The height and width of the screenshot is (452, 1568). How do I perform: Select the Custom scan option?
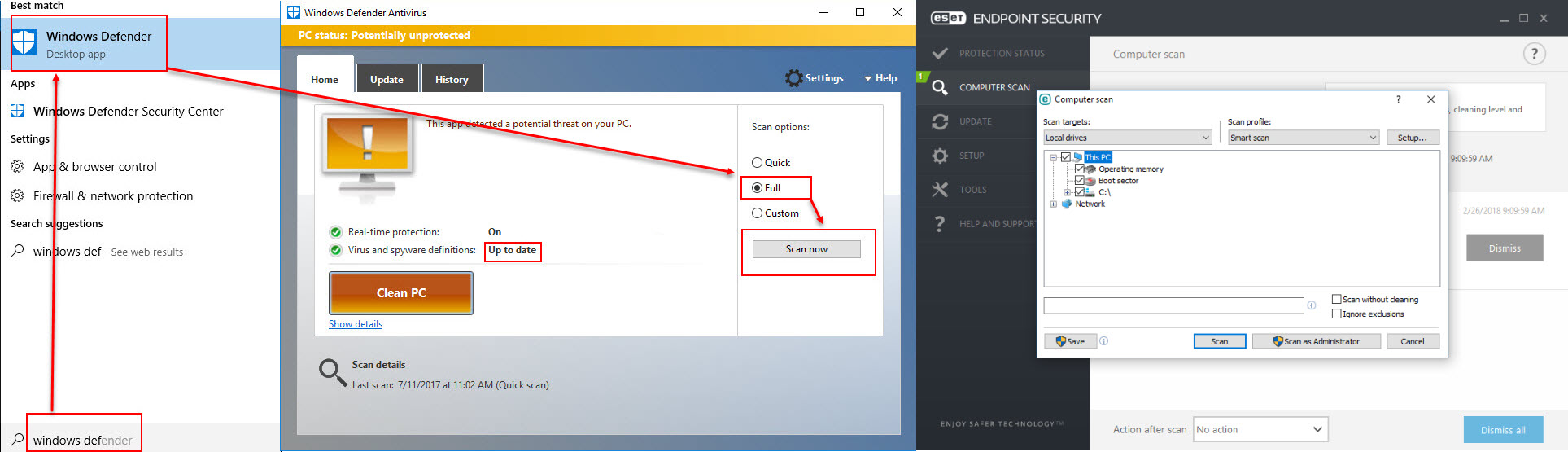tap(757, 213)
